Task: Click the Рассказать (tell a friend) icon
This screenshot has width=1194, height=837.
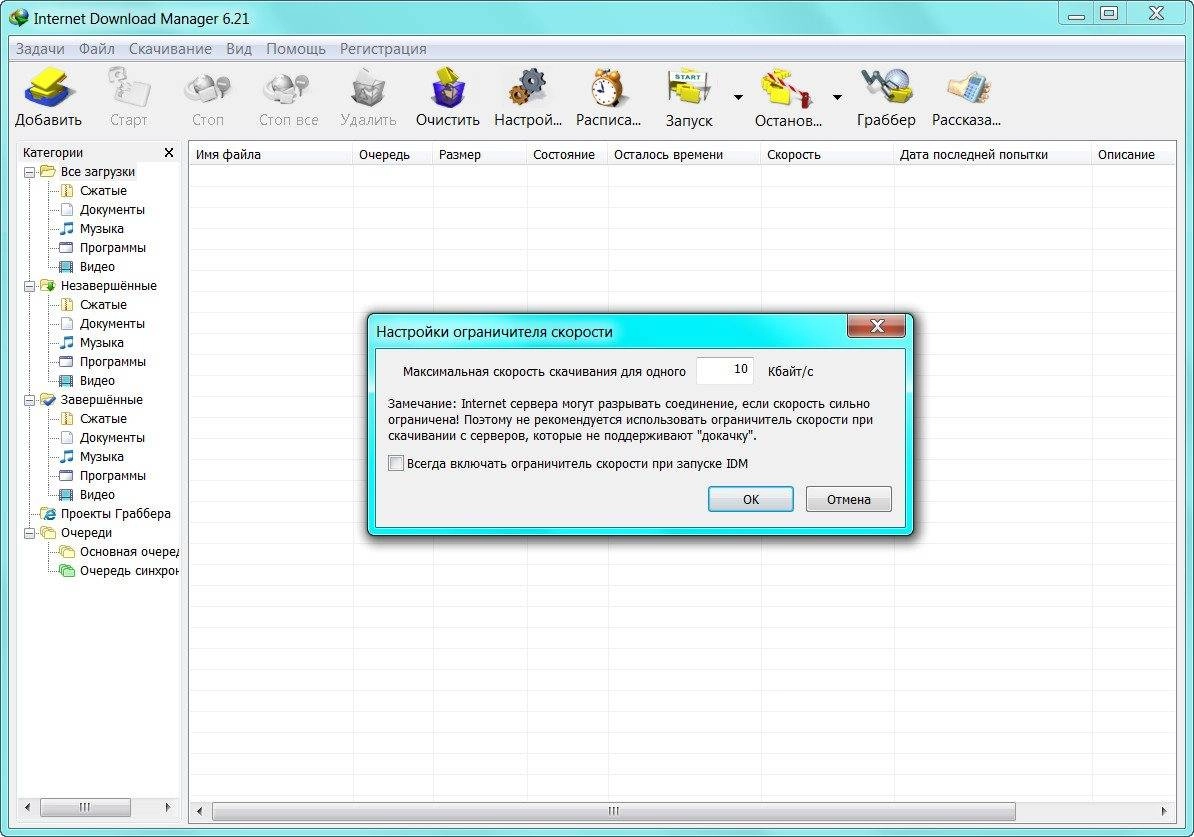Action: coord(968,88)
